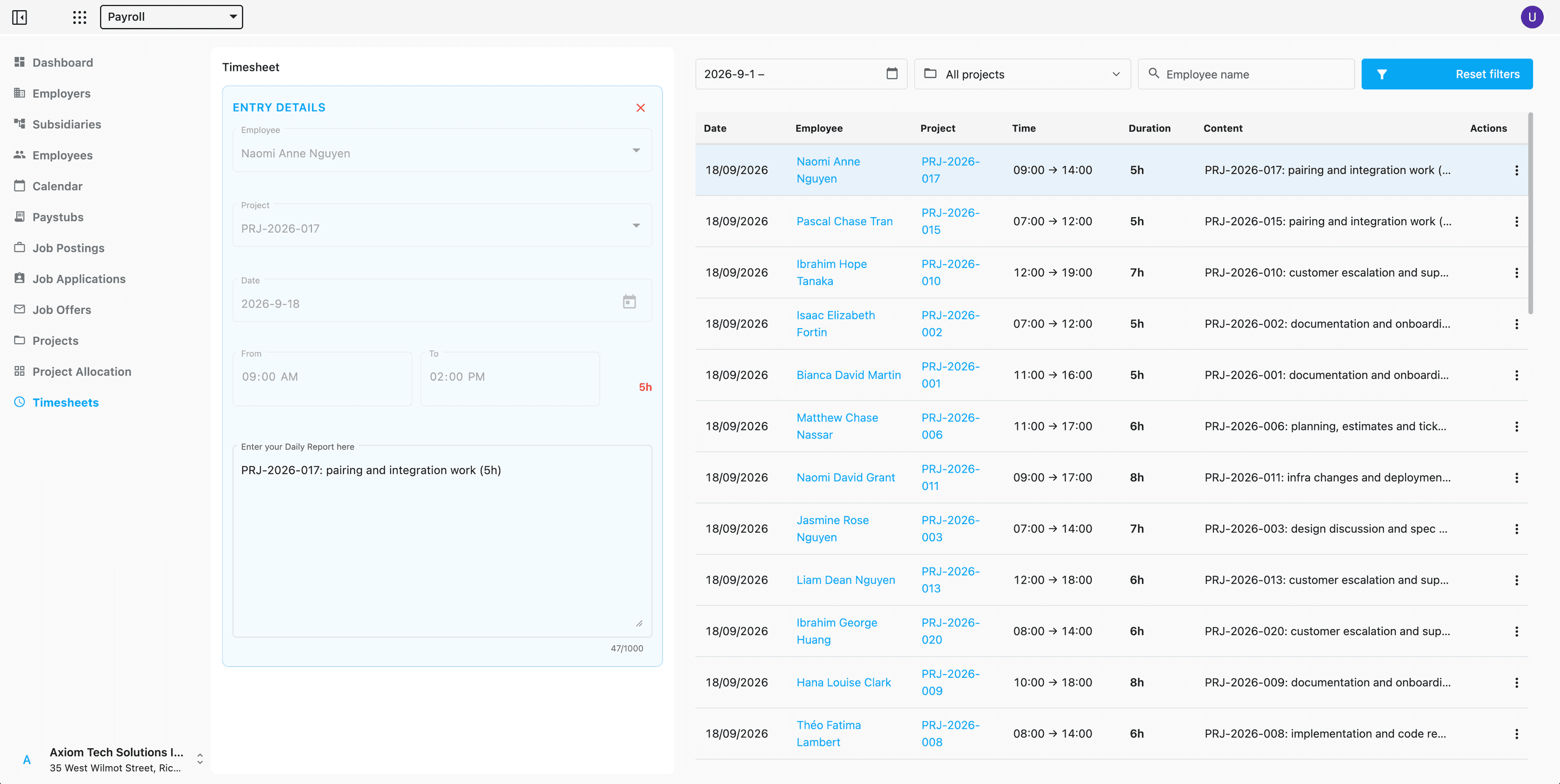The image size is (1560, 784).
Task: Focus the Employee name search field
Action: click(x=1246, y=74)
